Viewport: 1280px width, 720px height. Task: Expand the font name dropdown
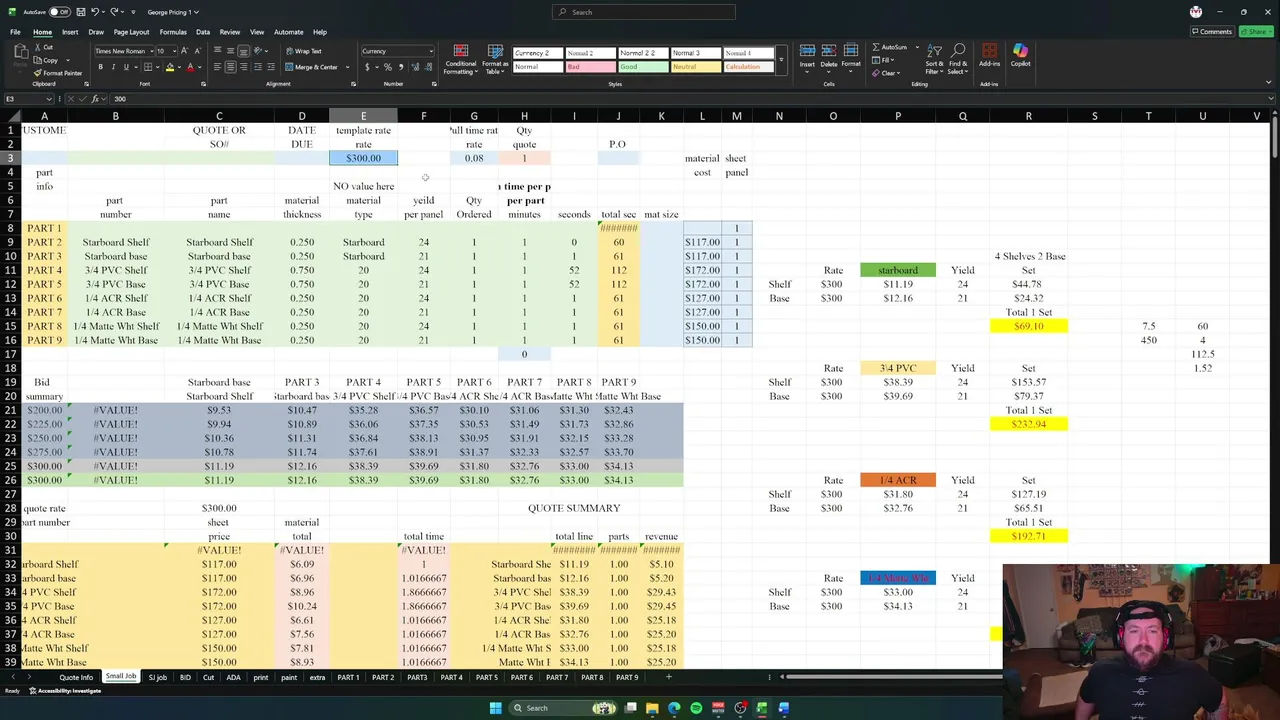[x=152, y=51]
